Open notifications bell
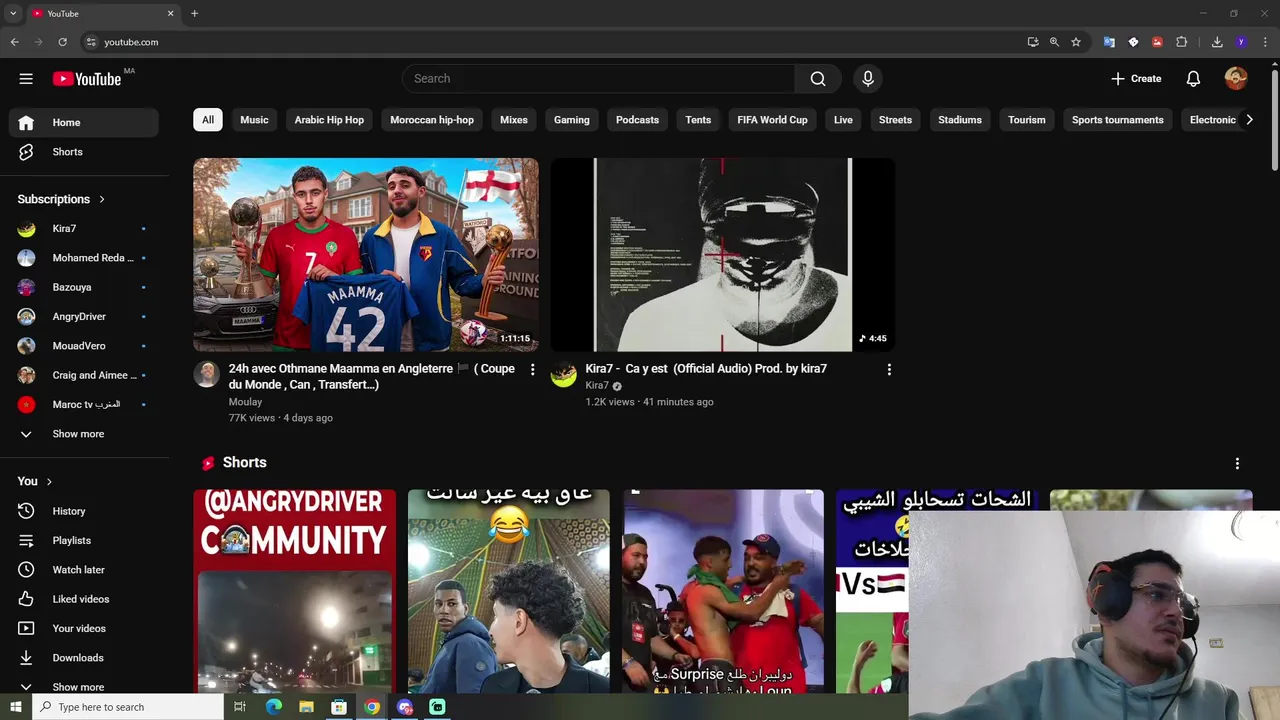This screenshot has width=1280, height=720. click(x=1193, y=79)
